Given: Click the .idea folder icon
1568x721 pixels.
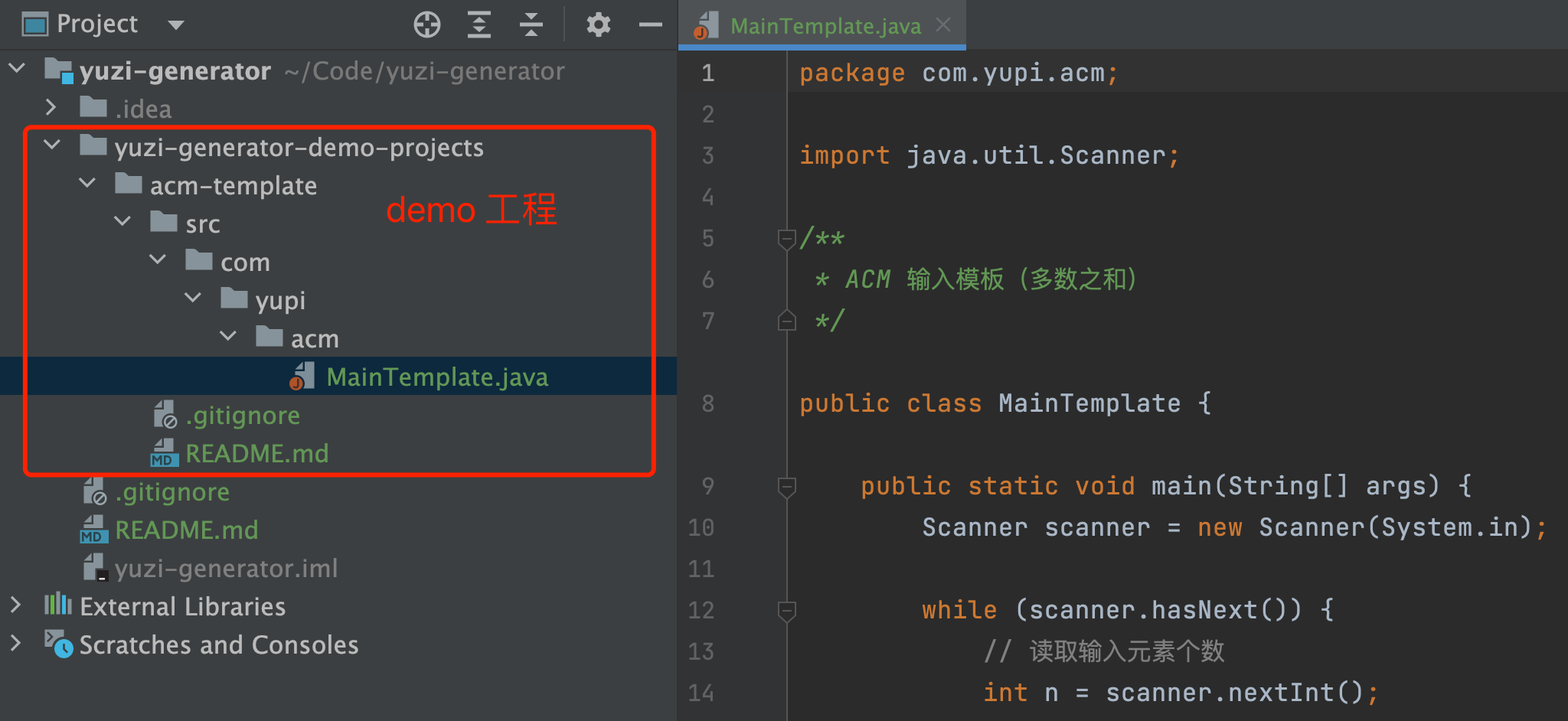Looking at the screenshot, I should 93,106.
